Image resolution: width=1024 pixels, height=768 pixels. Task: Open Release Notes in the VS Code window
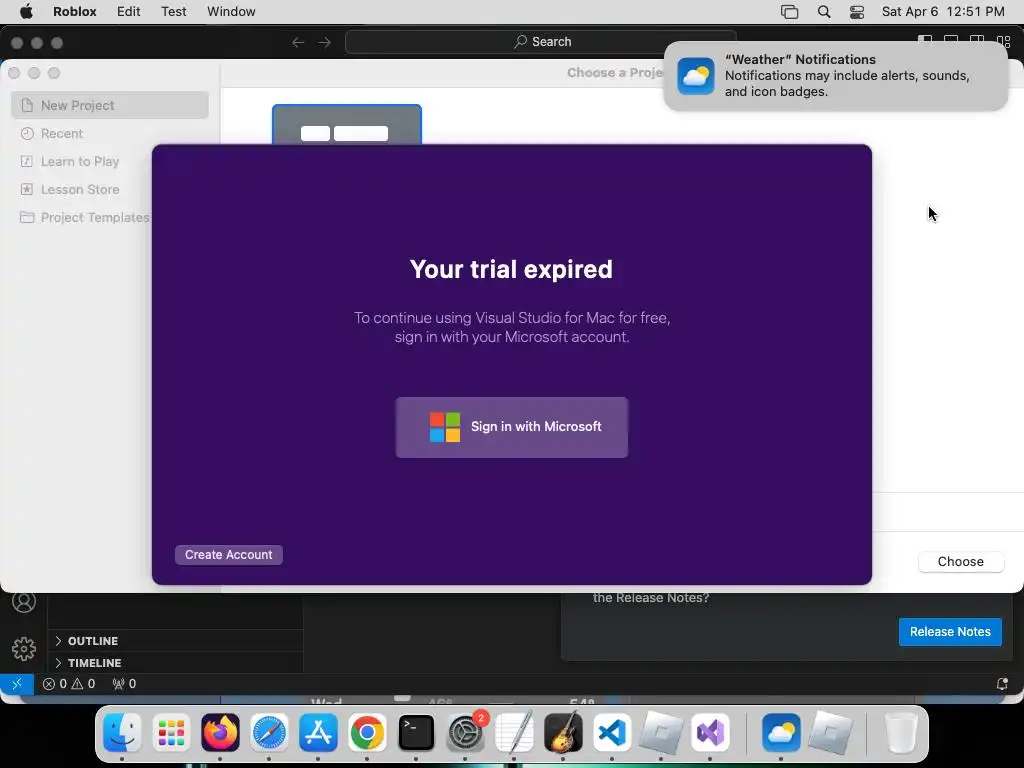click(950, 632)
